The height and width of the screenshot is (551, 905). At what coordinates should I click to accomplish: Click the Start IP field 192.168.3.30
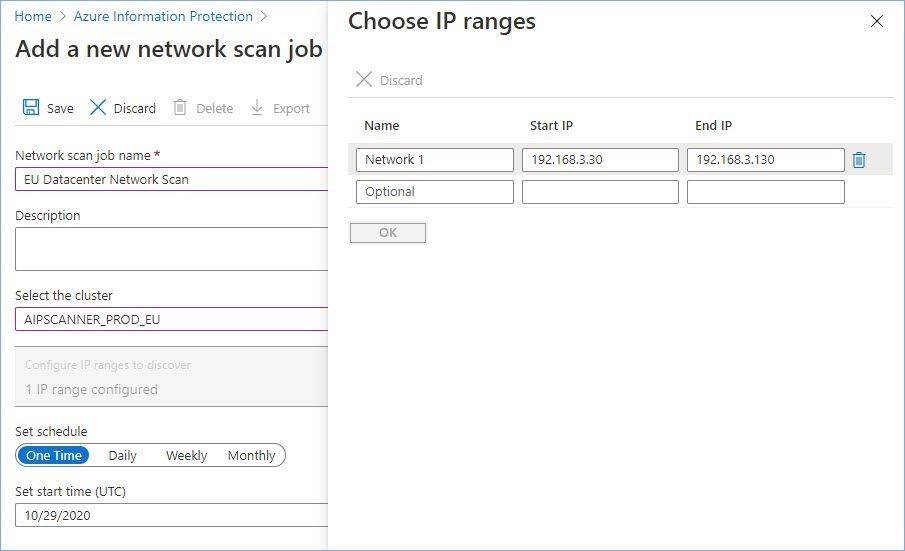(x=600, y=160)
